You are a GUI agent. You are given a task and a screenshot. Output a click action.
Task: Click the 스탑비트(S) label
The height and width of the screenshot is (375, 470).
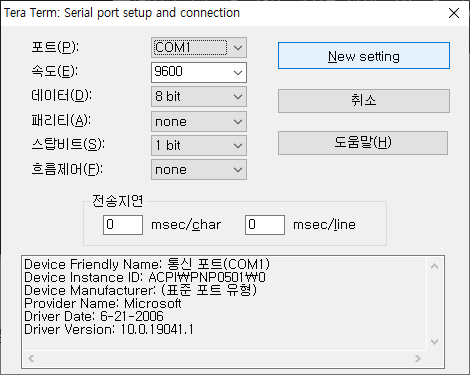click(68, 144)
